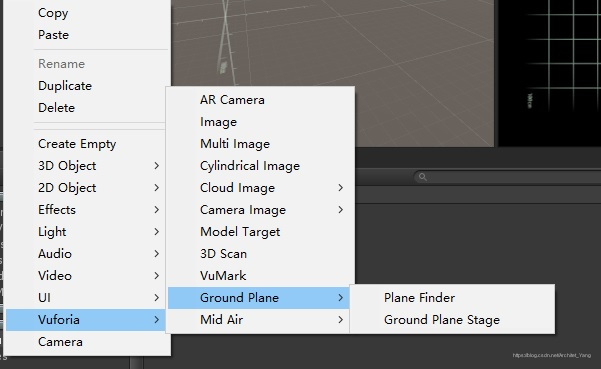Expand arrow next to Effects

tap(156, 210)
